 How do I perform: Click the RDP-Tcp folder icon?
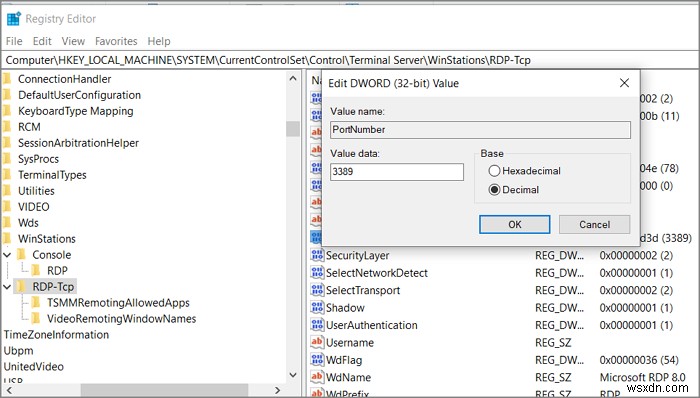(x=21, y=286)
